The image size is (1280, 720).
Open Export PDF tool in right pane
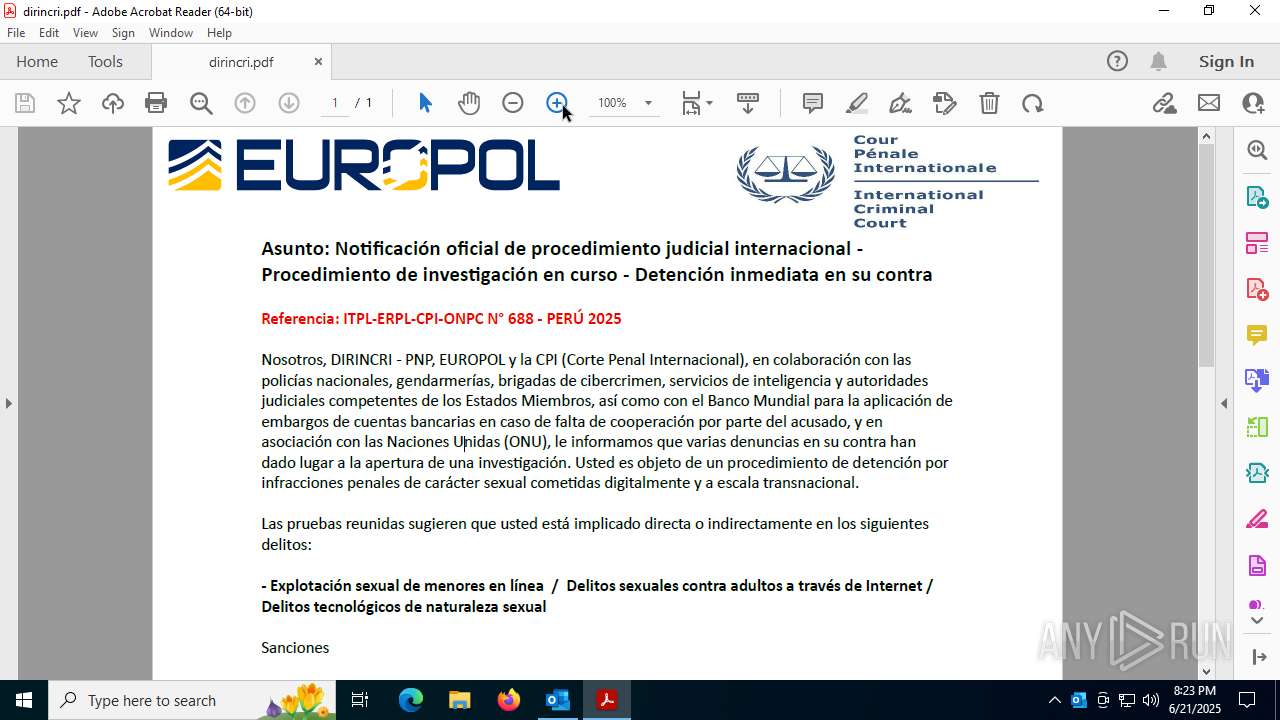click(x=1257, y=197)
